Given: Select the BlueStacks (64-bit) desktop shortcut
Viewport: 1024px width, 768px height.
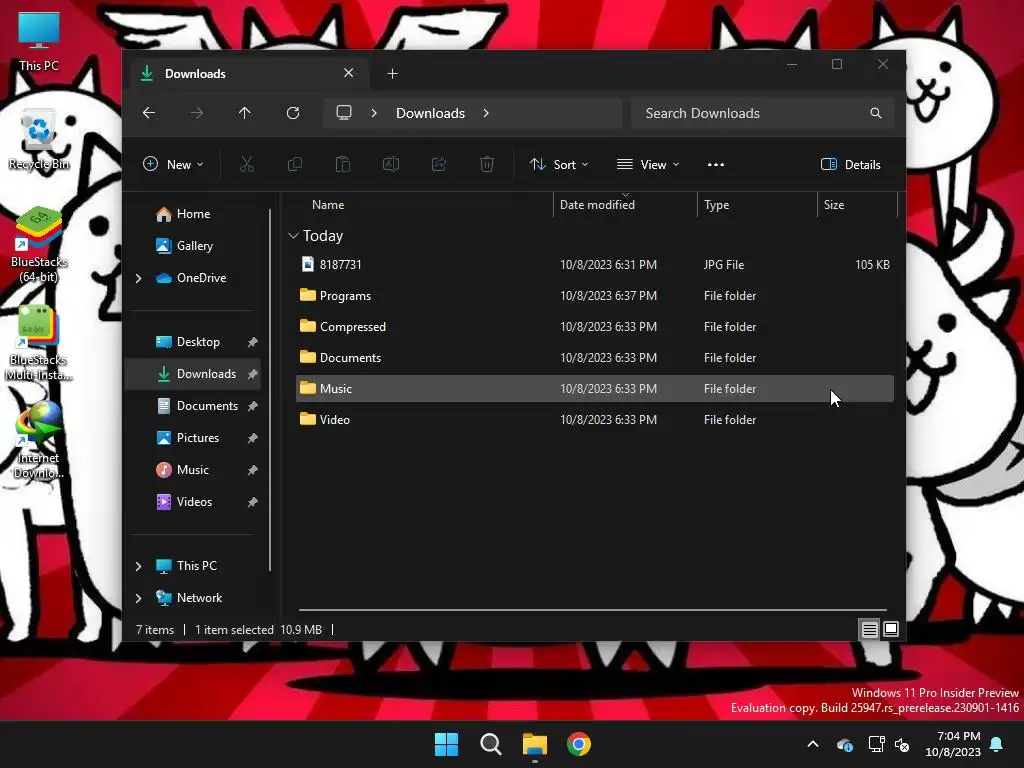Looking at the screenshot, I should [x=39, y=245].
